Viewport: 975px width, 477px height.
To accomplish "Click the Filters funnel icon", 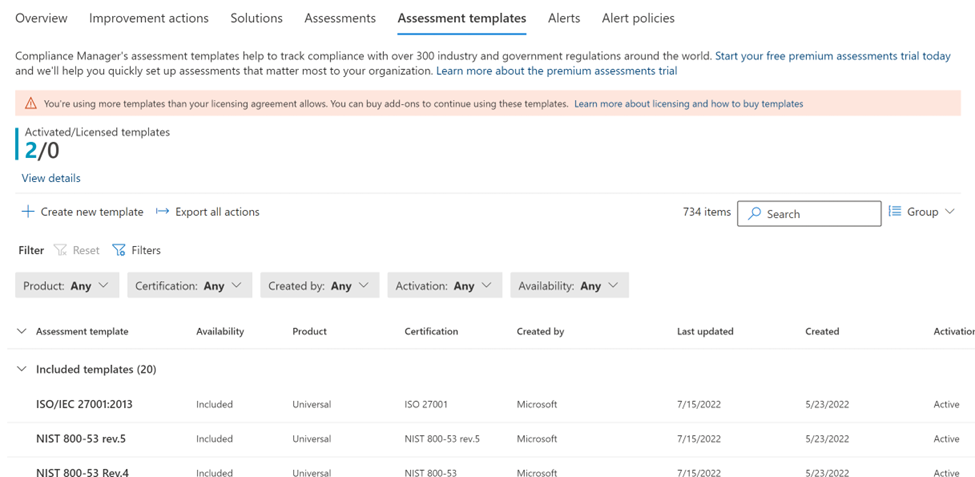I will click(119, 250).
